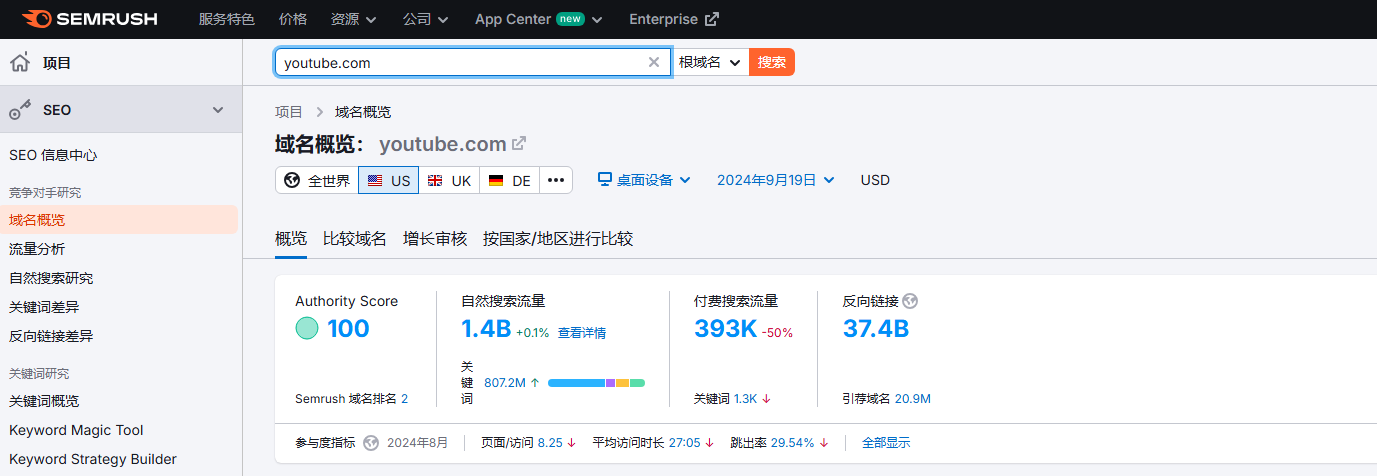The image size is (1377, 476).
Task: Click the 393K paid traffic value
Action: coord(725,328)
